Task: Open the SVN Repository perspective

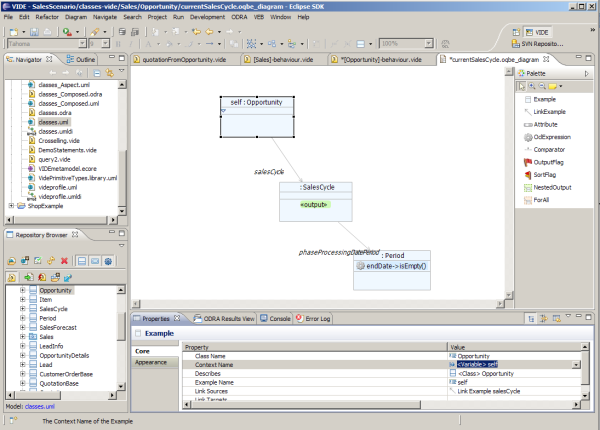Action: 538,44
